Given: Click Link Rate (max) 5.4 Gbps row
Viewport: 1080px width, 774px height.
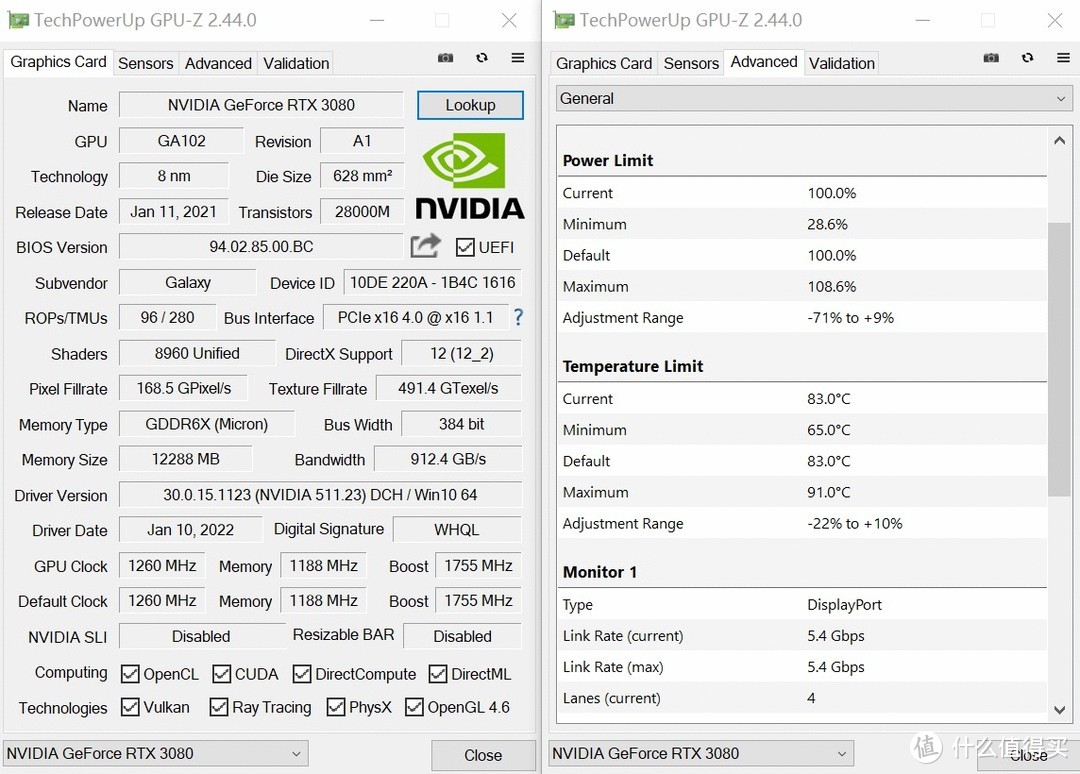Looking at the screenshot, I should pyautogui.click(x=802, y=667).
